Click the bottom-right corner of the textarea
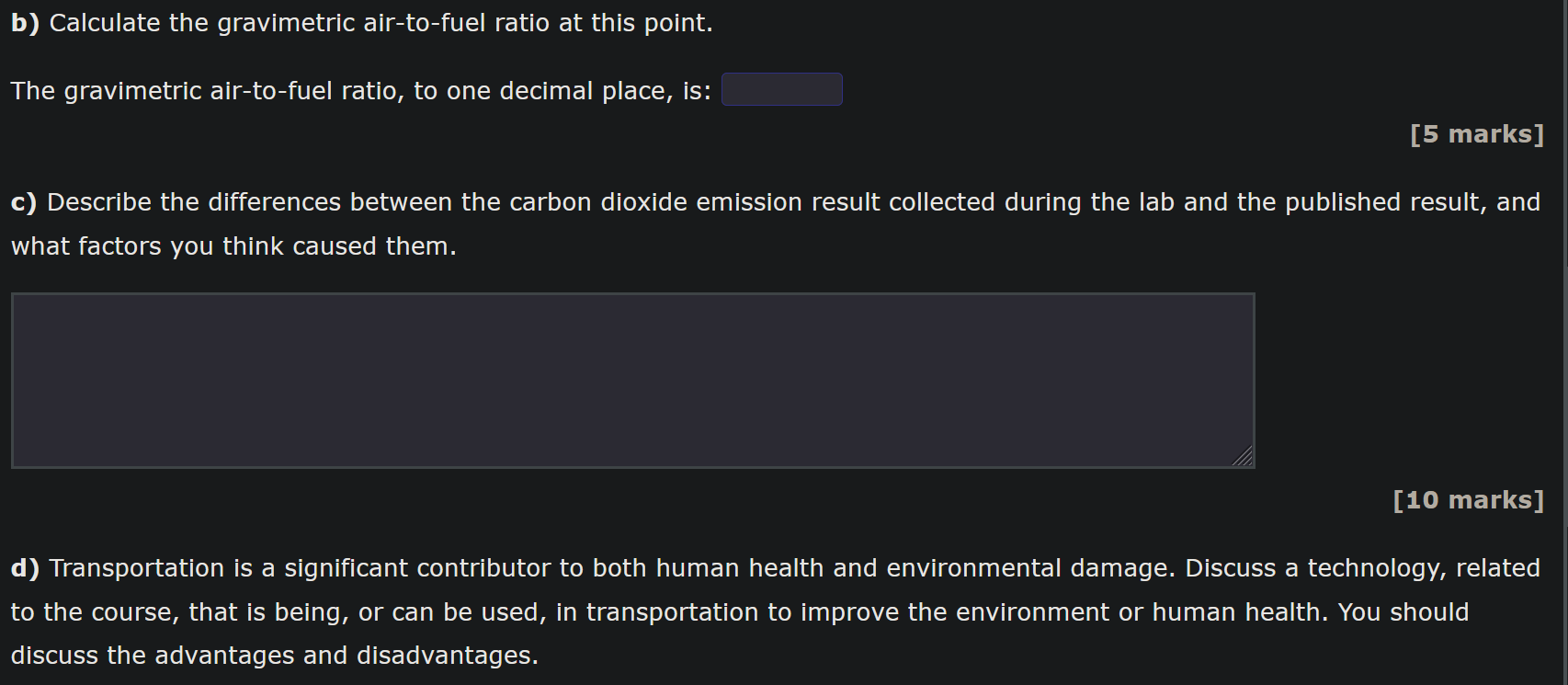 point(1250,462)
